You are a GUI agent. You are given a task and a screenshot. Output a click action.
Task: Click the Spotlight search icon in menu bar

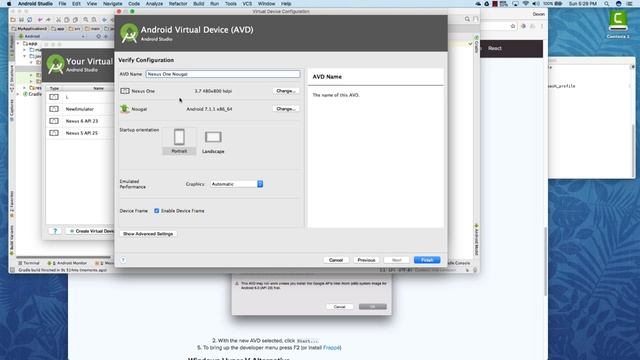pos(607,4)
